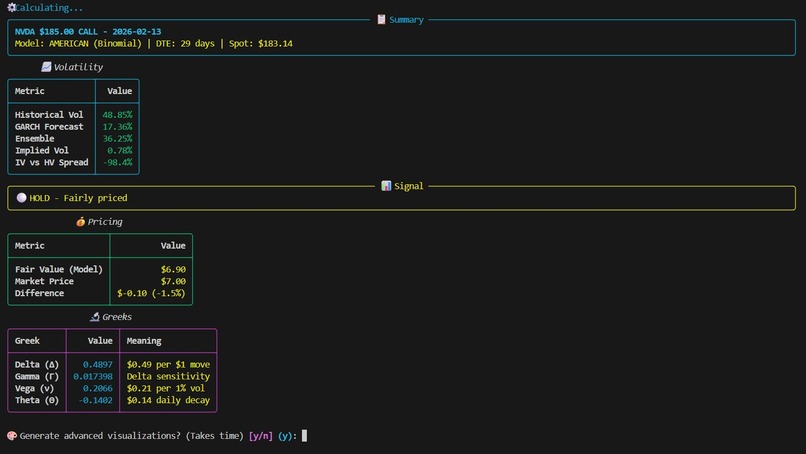Viewport: 806px width, 454px height.
Task: Click the Vega value 0.2066
Action: [x=98, y=388]
